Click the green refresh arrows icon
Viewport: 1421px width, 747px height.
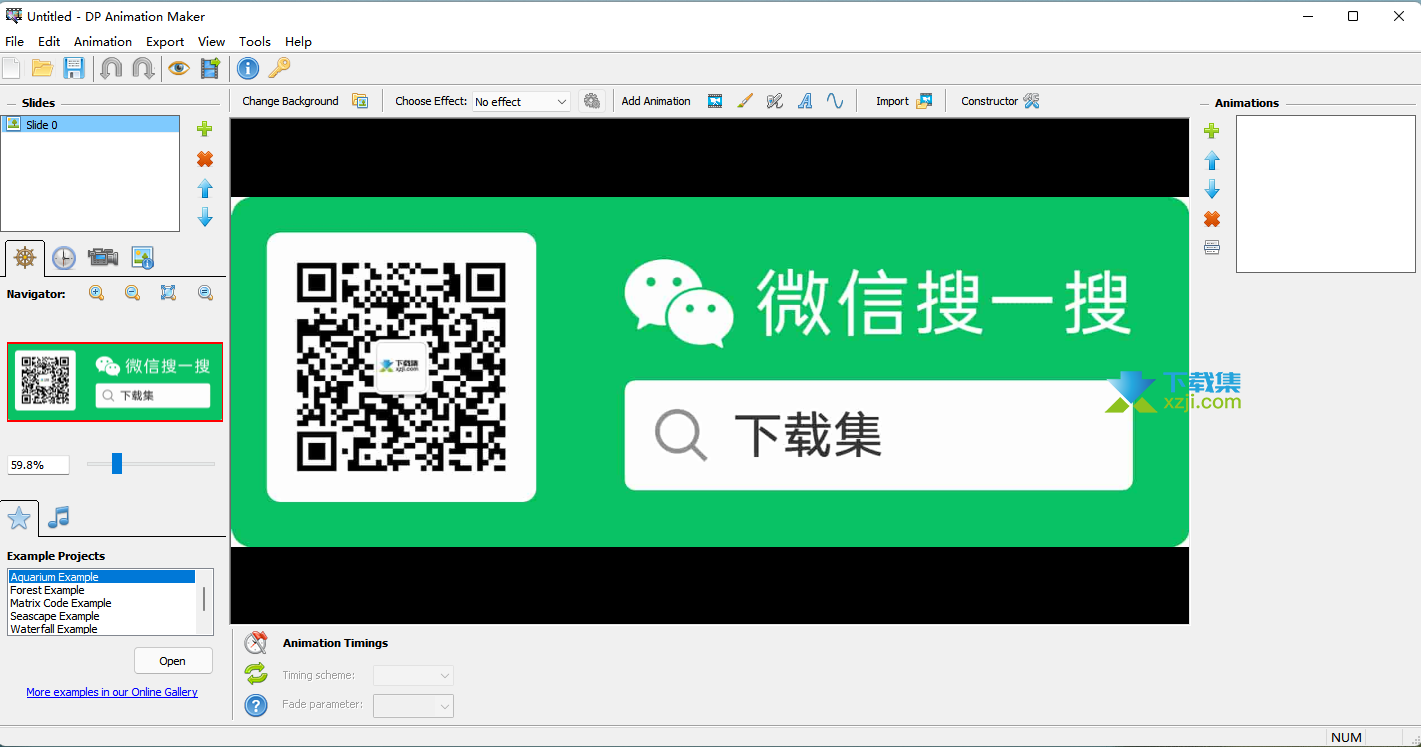click(256, 674)
